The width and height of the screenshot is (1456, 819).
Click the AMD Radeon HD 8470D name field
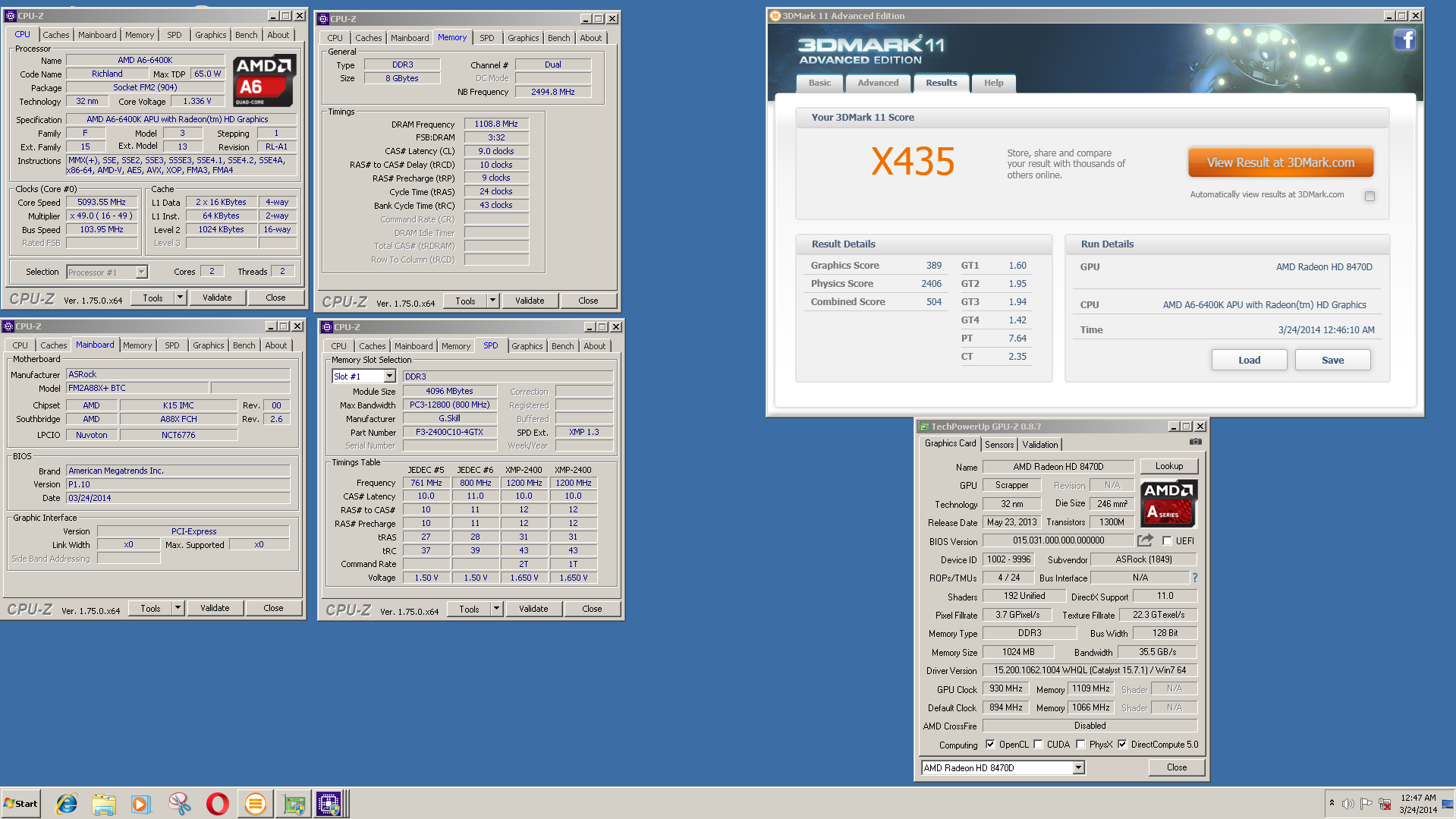click(1058, 467)
